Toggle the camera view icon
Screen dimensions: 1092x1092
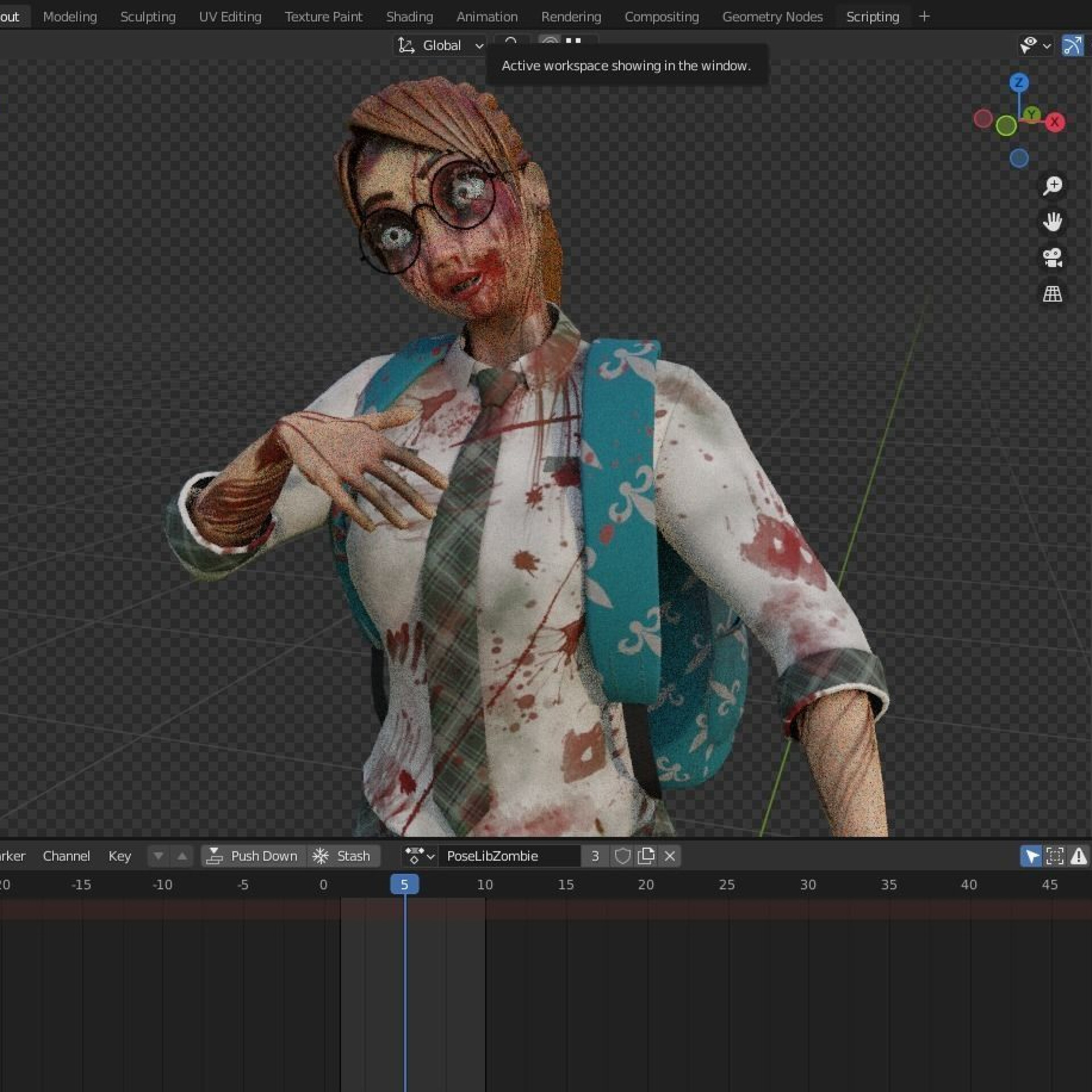[x=1052, y=258]
